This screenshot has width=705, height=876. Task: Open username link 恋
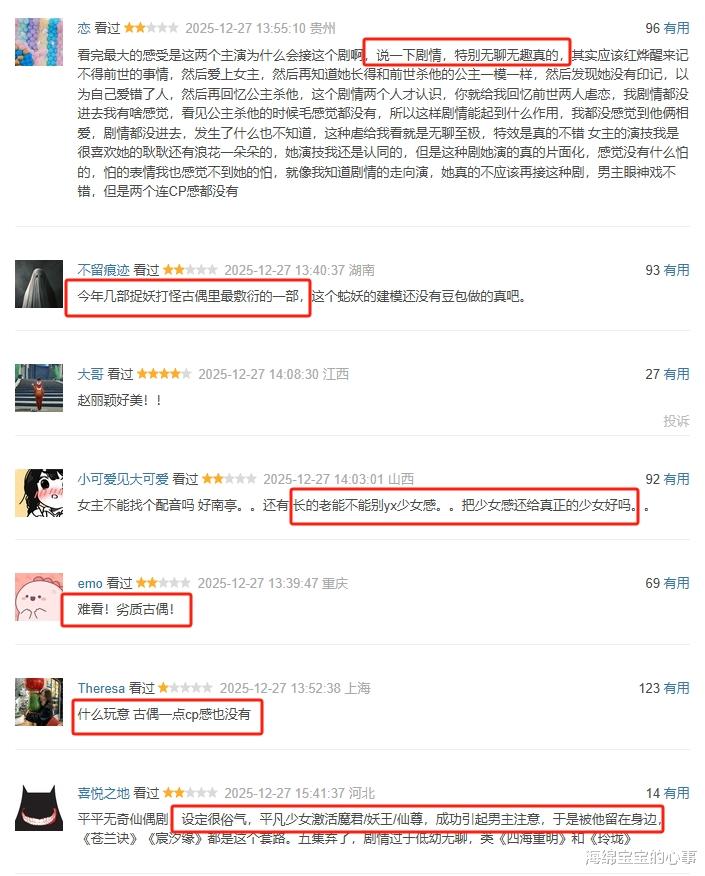click(x=84, y=28)
